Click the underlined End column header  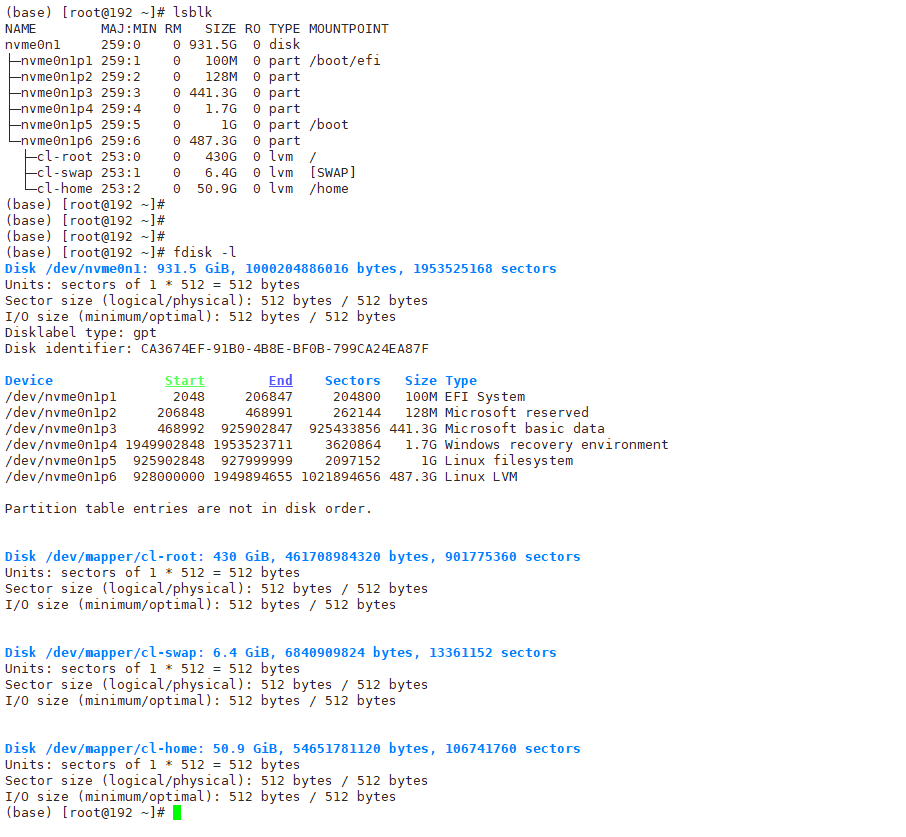[x=280, y=381]
